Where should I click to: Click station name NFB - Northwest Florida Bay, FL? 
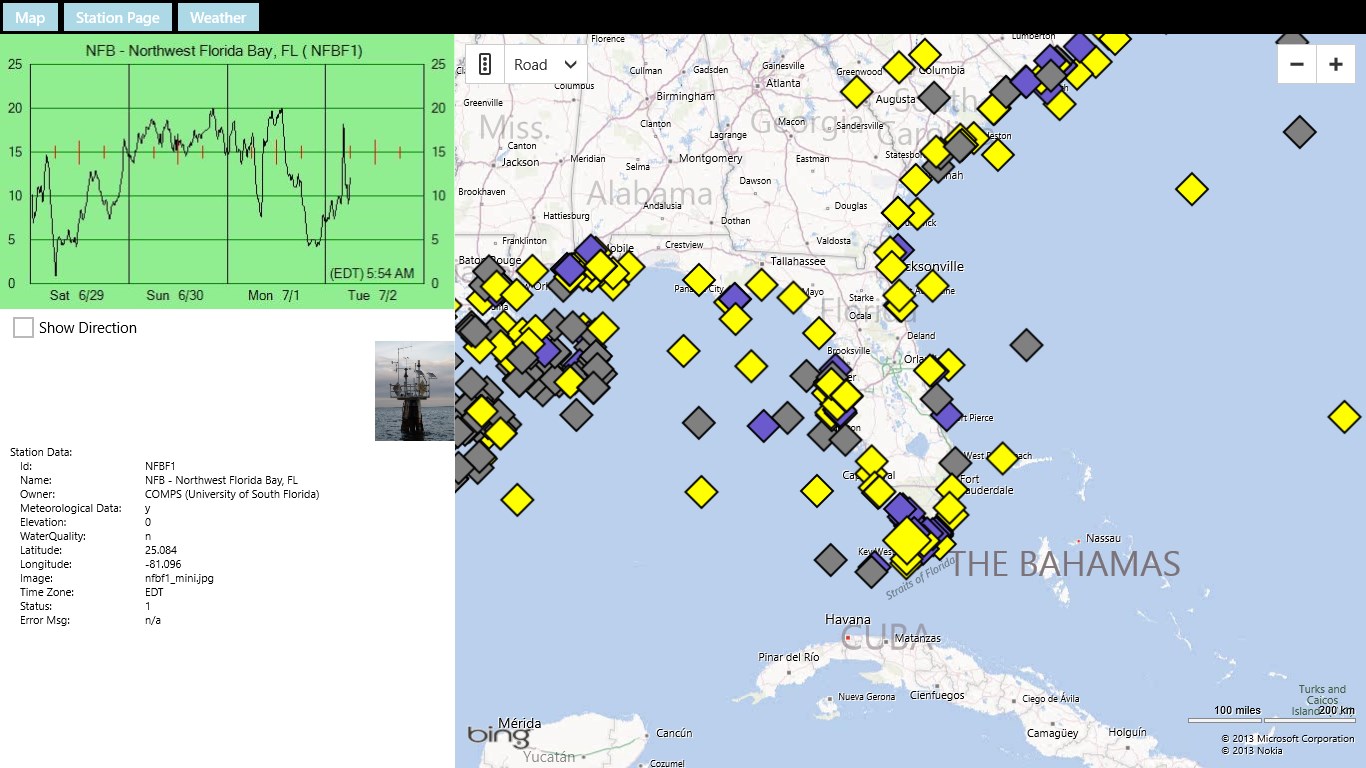[221, 480]
